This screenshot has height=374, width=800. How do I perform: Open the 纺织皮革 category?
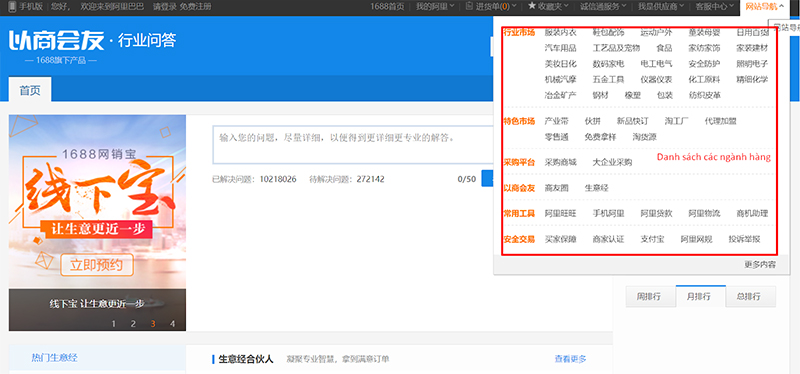pos(704,95)
